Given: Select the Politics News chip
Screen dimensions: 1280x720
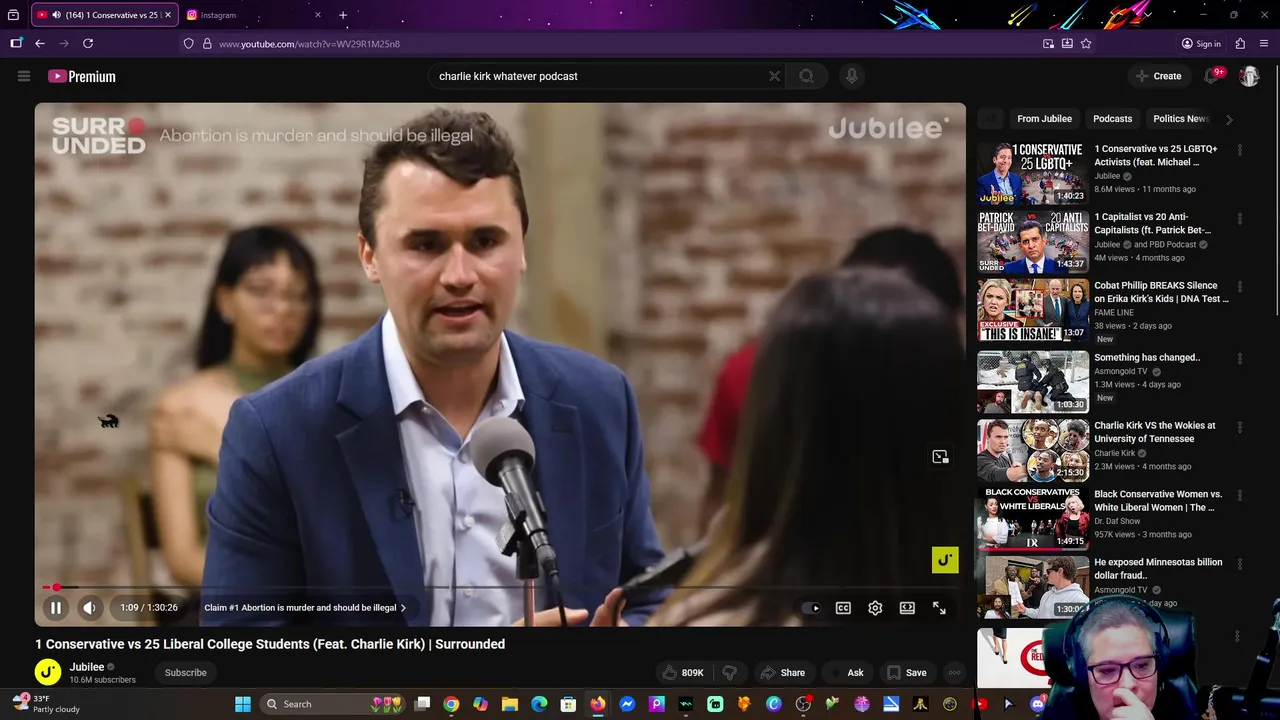Looking at the screenshot, I should click(x=1180, y=119).
